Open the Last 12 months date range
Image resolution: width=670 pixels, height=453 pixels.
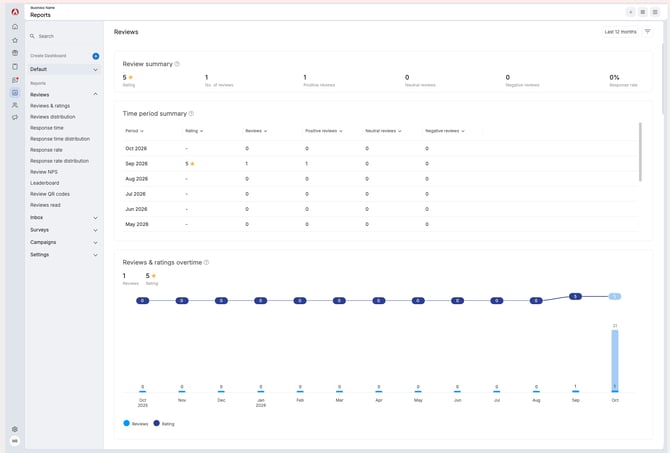(x=620, y=32)
